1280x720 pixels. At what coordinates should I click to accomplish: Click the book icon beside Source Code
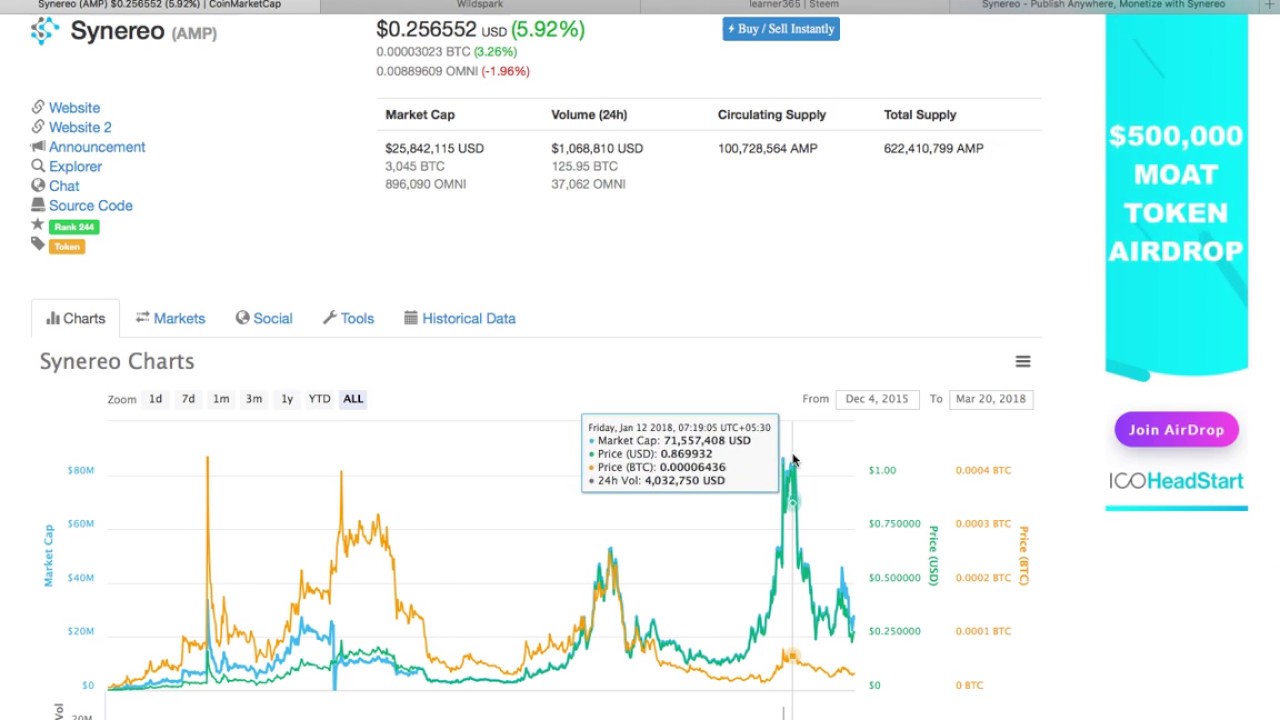38,205
